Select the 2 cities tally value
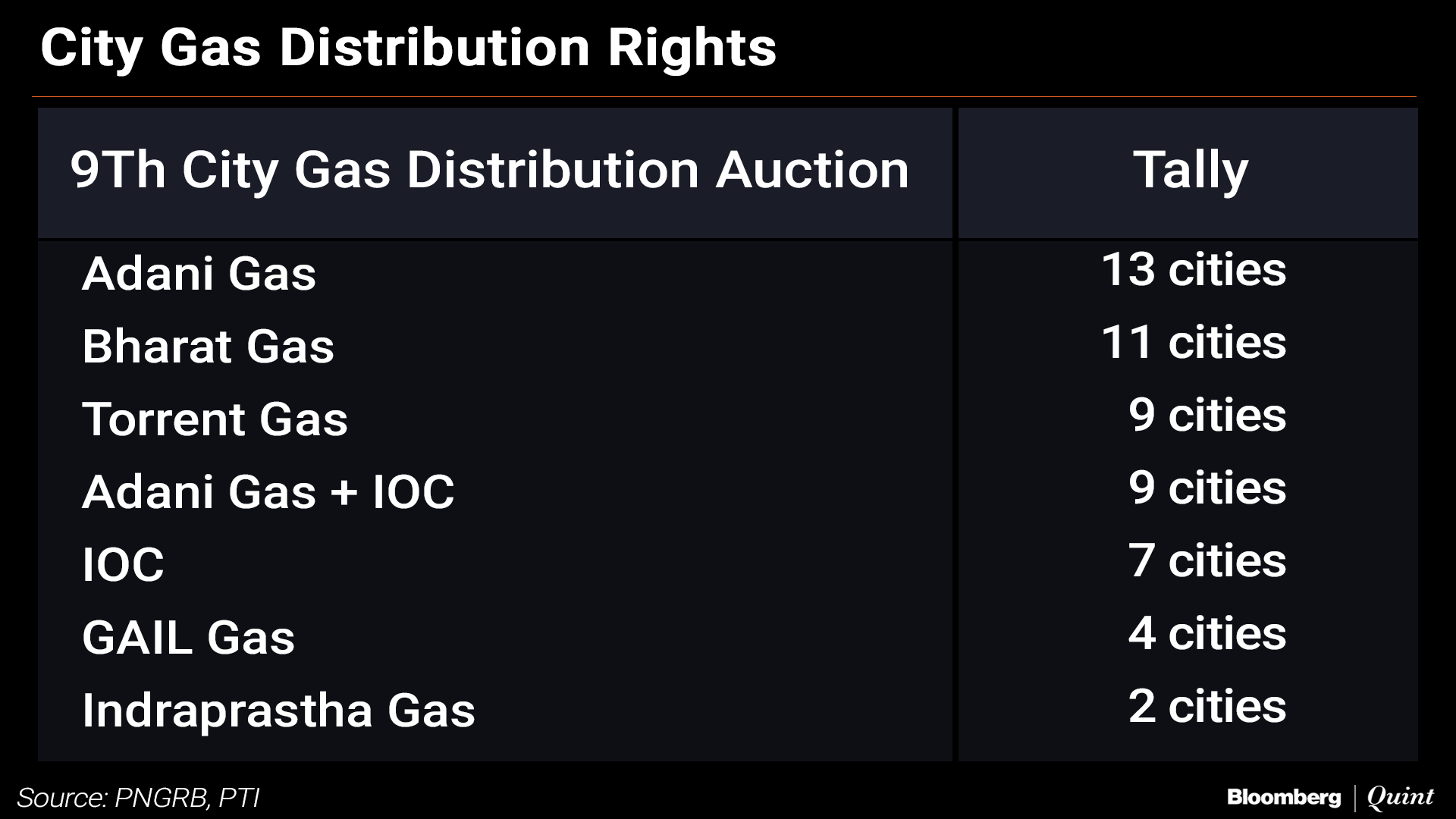 pyautogui.click(x=1207, y=707)
